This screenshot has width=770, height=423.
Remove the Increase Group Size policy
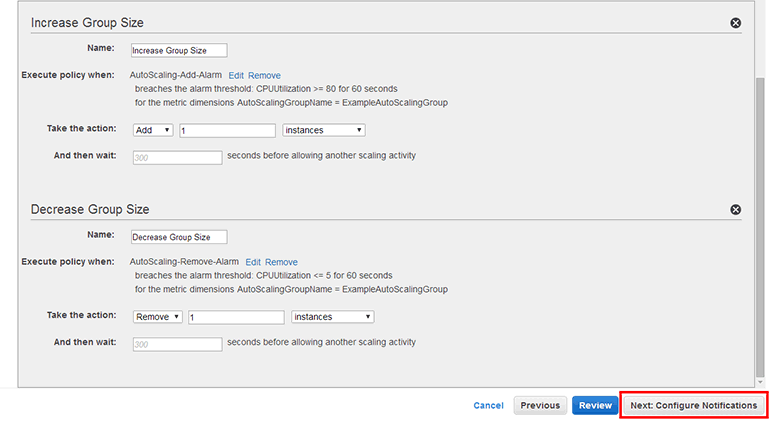pos(736,22)
